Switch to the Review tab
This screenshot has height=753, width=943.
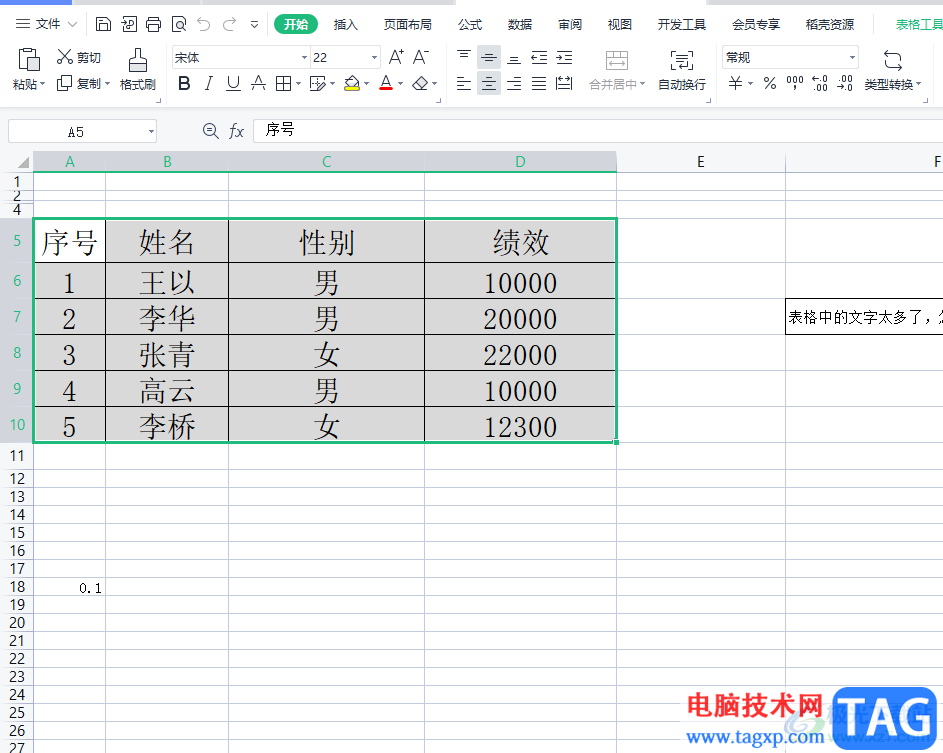pos(570,25)
